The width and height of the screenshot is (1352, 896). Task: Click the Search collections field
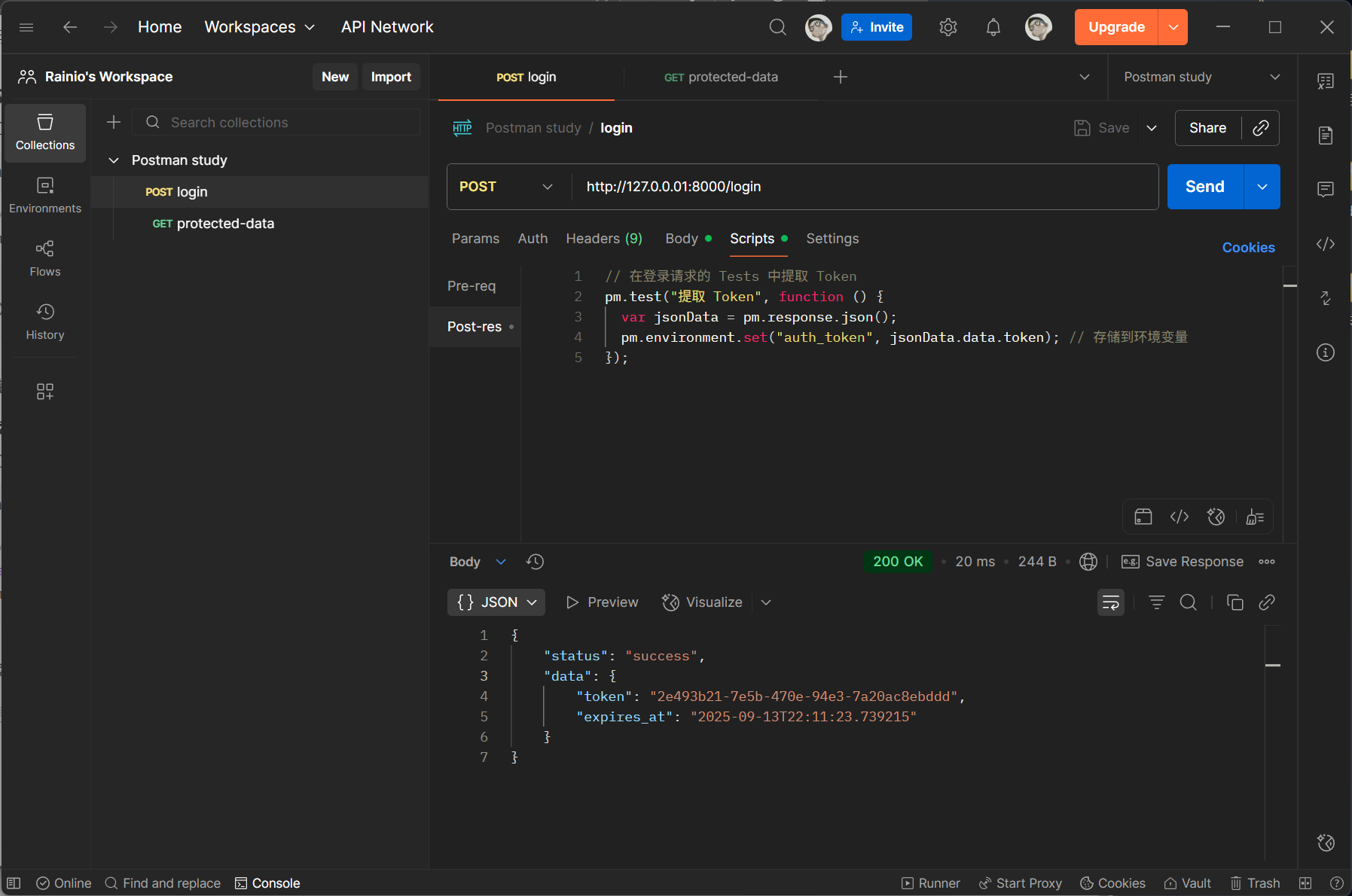[276, 122]
